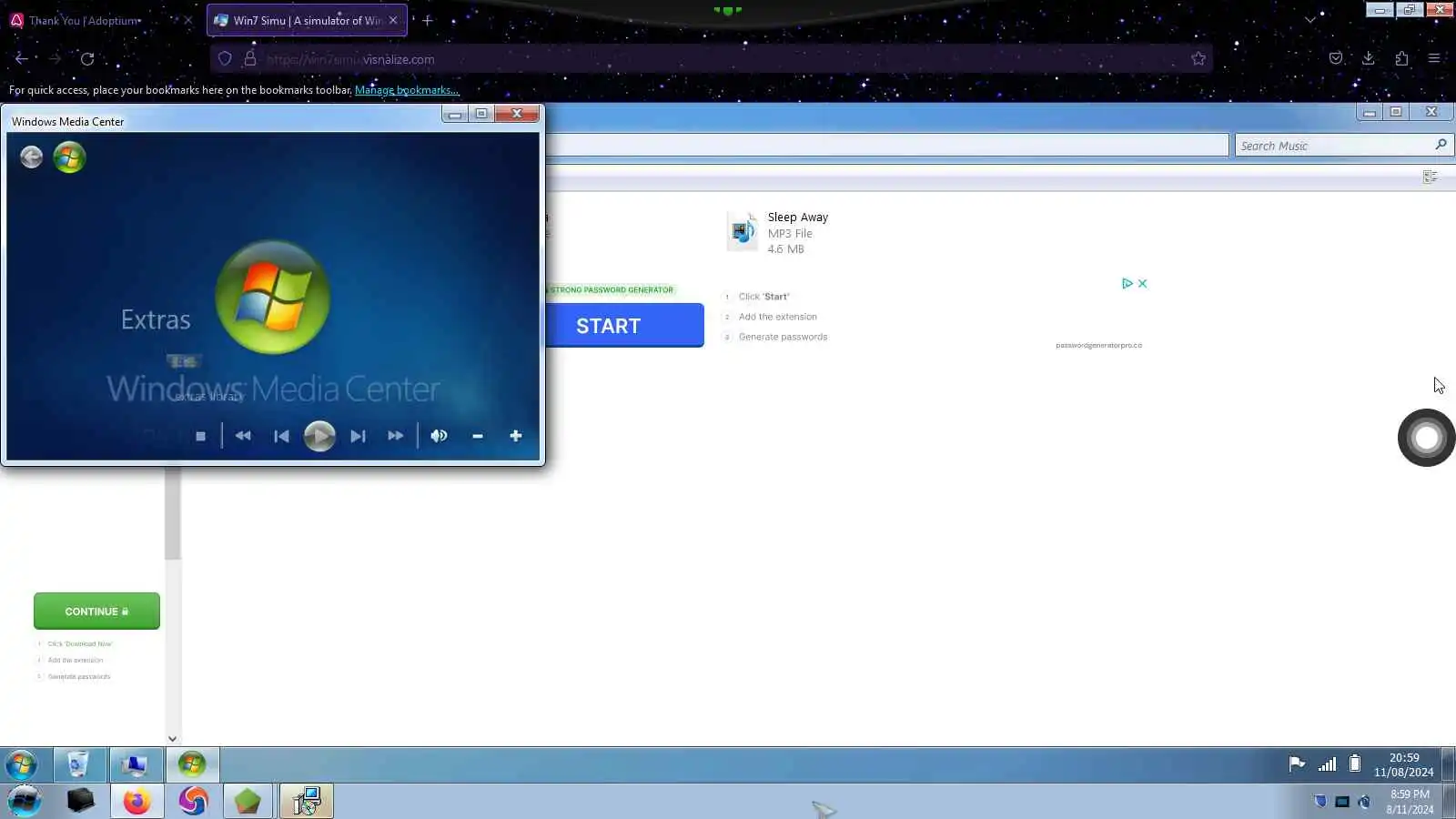Screen dimensions: 1456x819
Task: Close the advertisement with X
Action: click(1142, 283)
